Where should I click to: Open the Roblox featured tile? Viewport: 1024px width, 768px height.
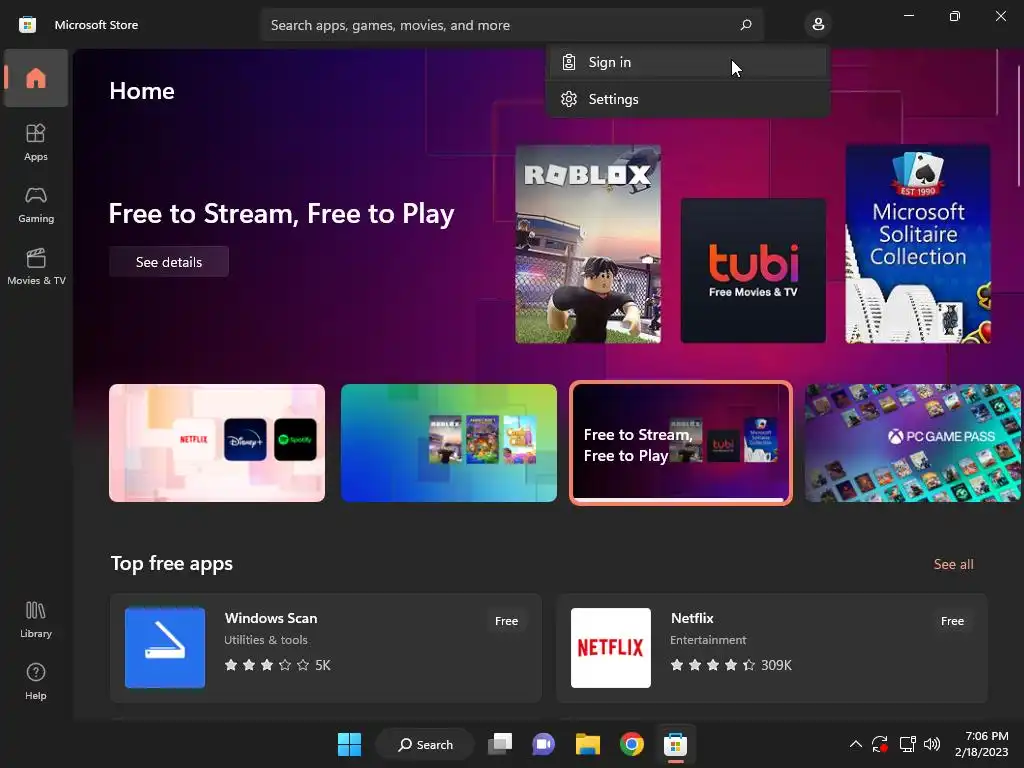pos(588,244)
